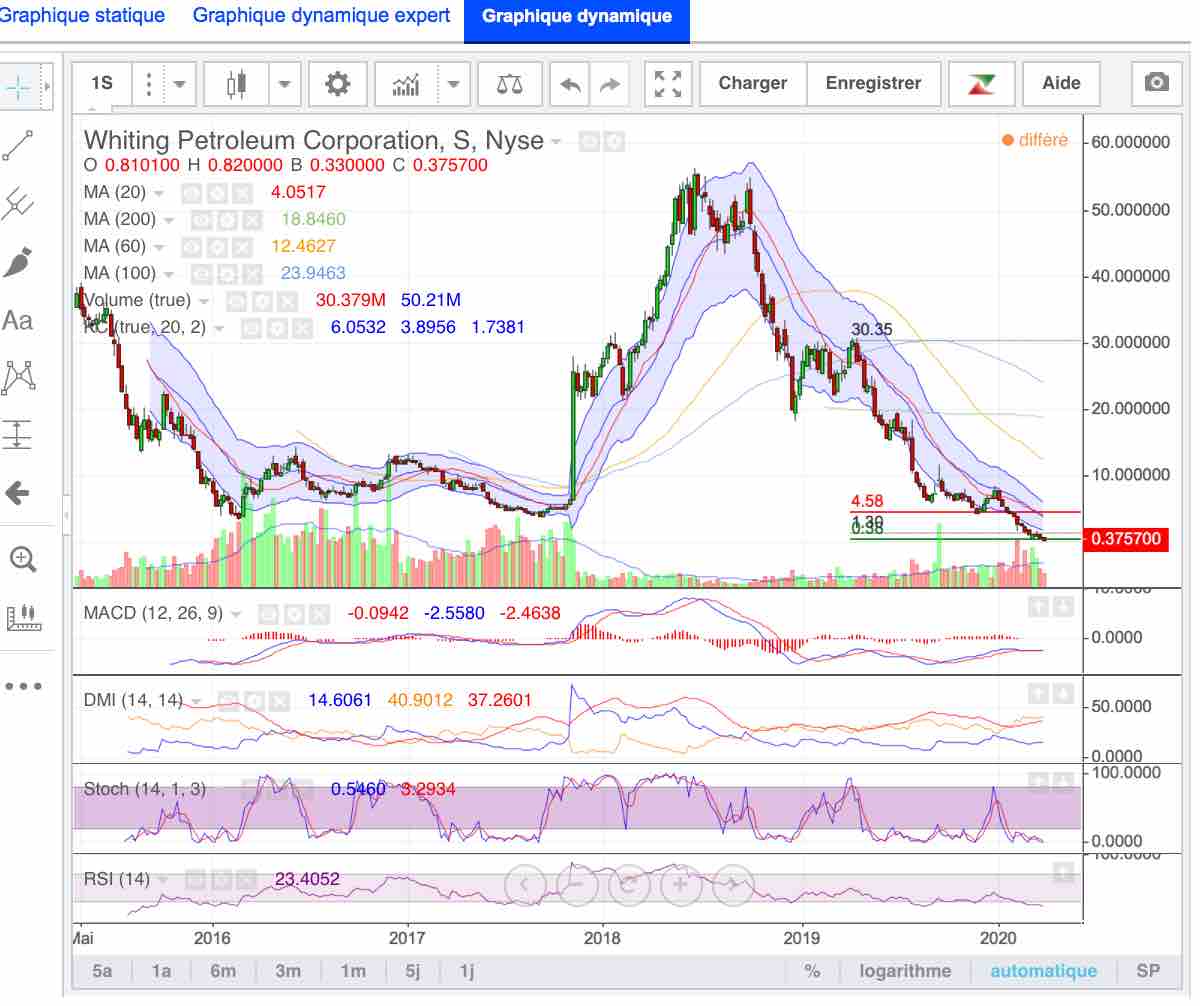Image resolution: width=1200 pixels, height=1006 pixels.
Task: Open the three-dots more tools menu
Action: coord(22,687)
